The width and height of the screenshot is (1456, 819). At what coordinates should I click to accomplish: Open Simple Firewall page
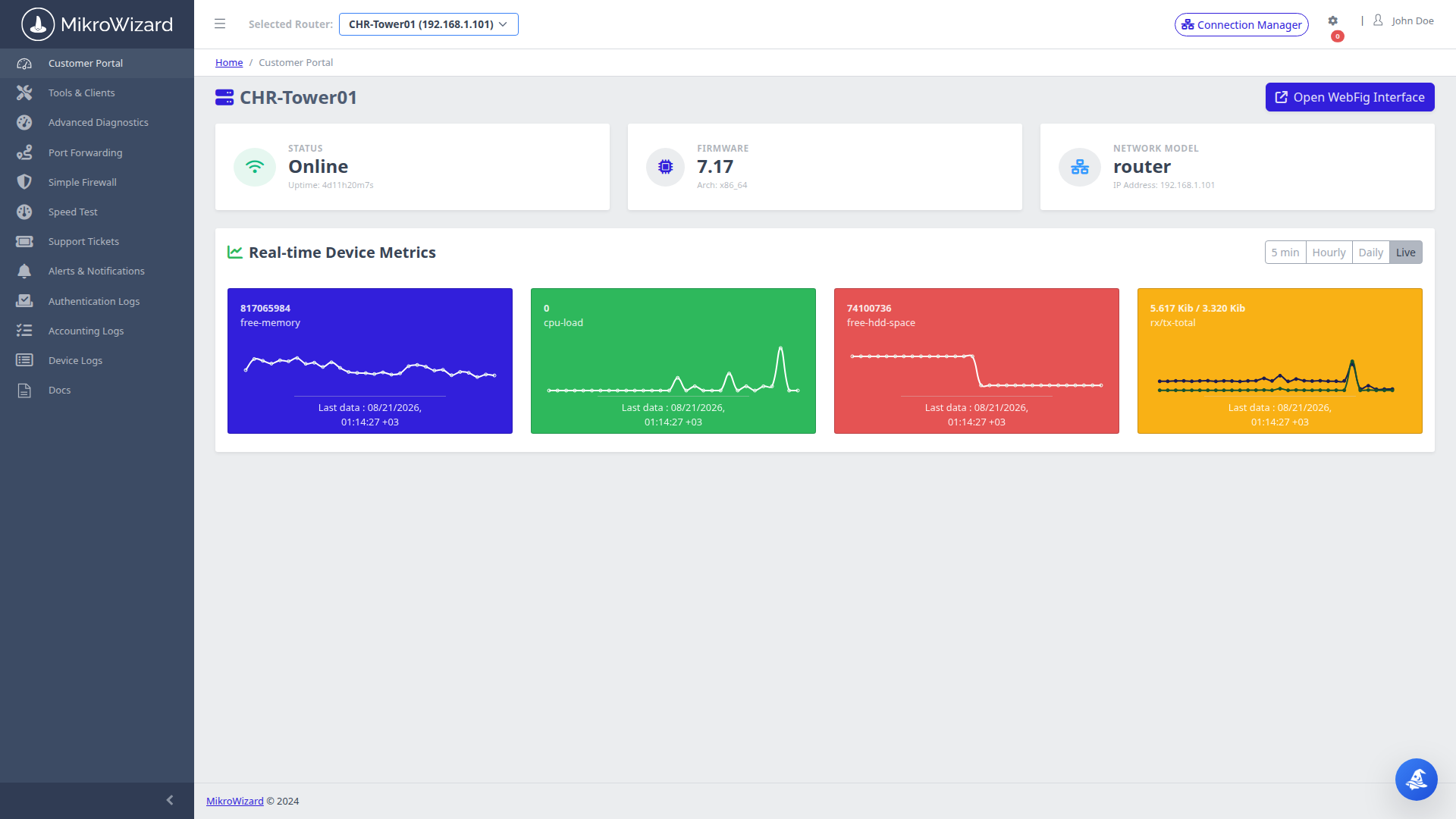point(97,182)
